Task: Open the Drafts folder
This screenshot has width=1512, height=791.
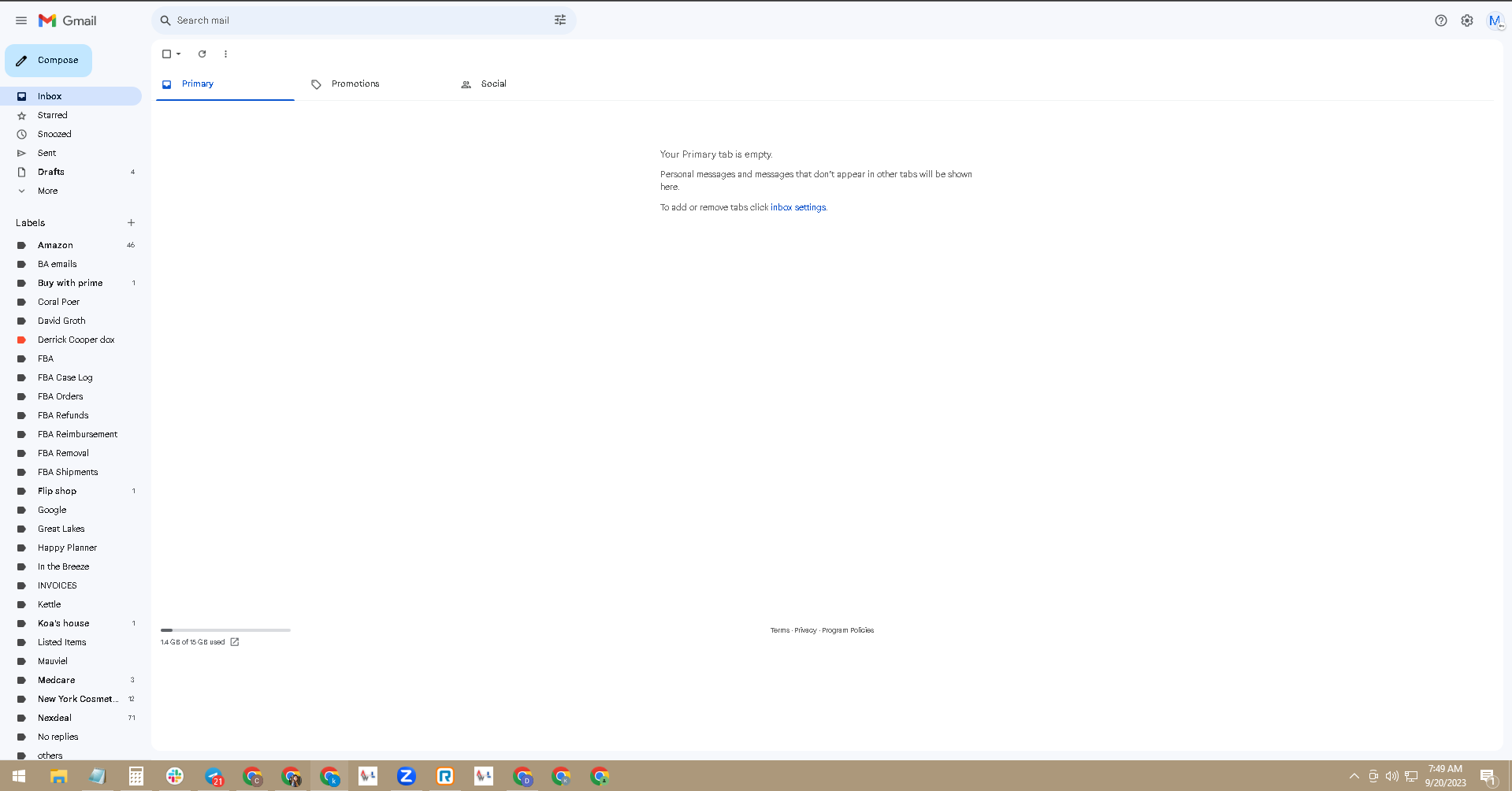Action: (71, 172)
